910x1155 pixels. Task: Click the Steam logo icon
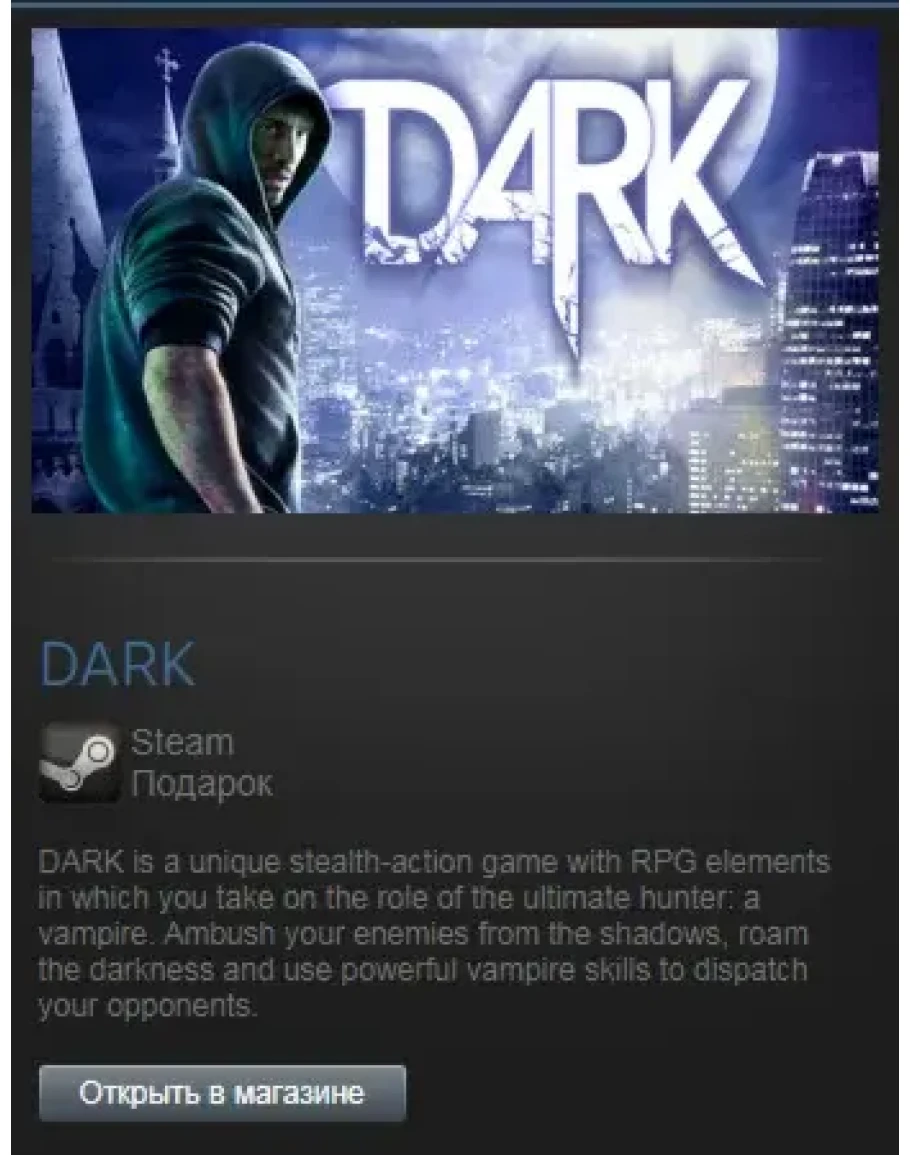click(79, 762)
